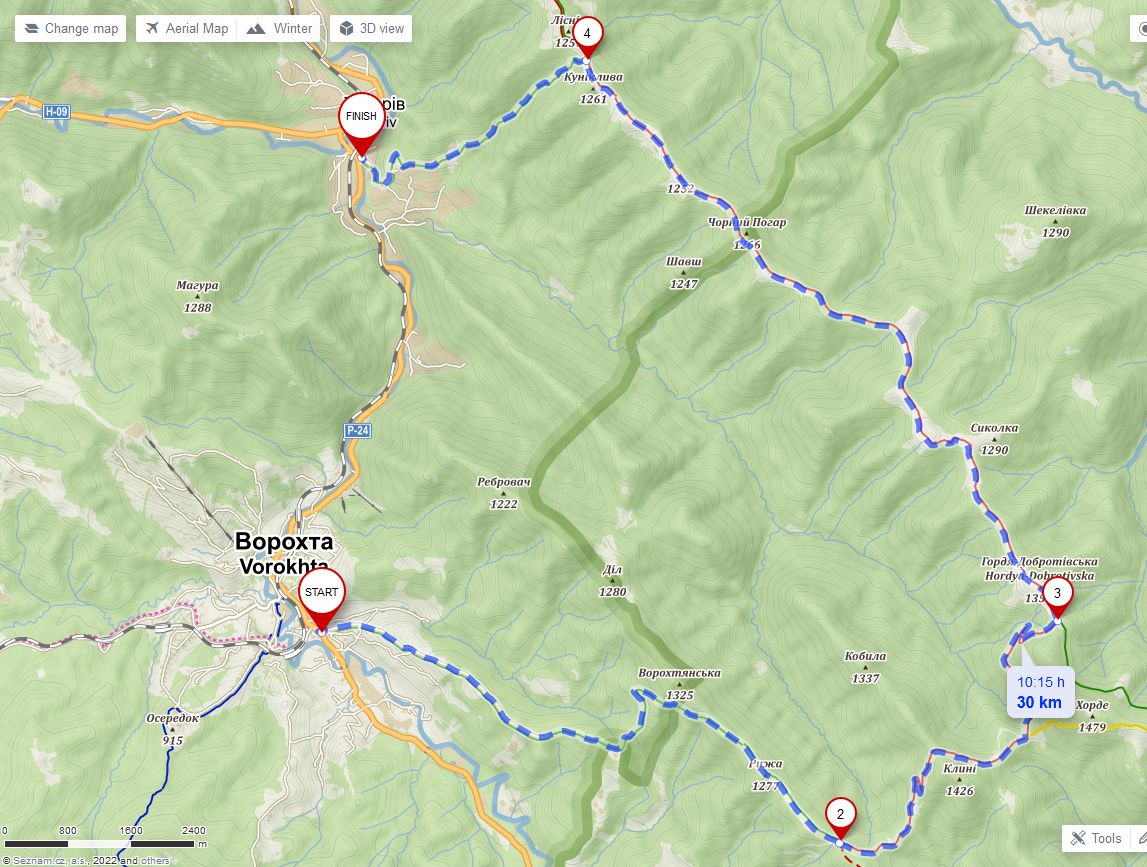Image resolution: width=1147 pixels, height=867 pixels.
Task: Switch to Aerial Map view
Action: 187,29
